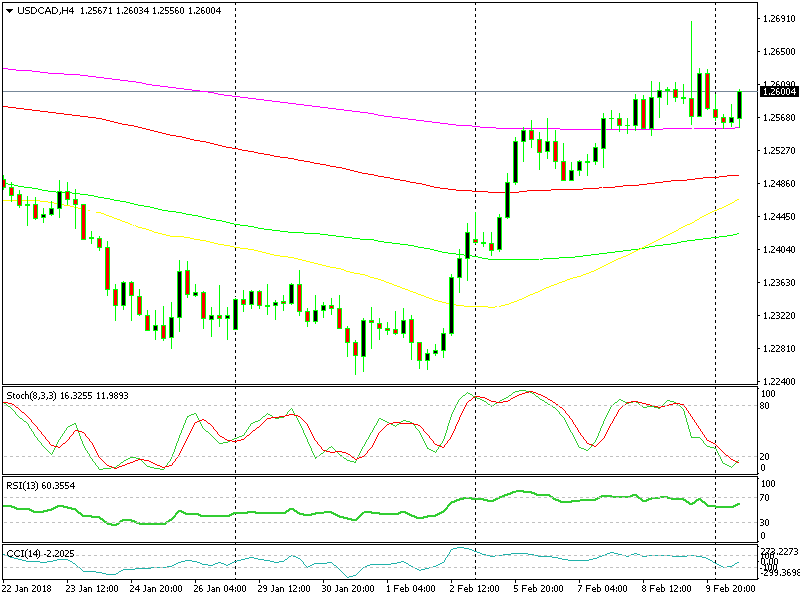Click the 1.24450 price scale value

click(x=779, y=217)
